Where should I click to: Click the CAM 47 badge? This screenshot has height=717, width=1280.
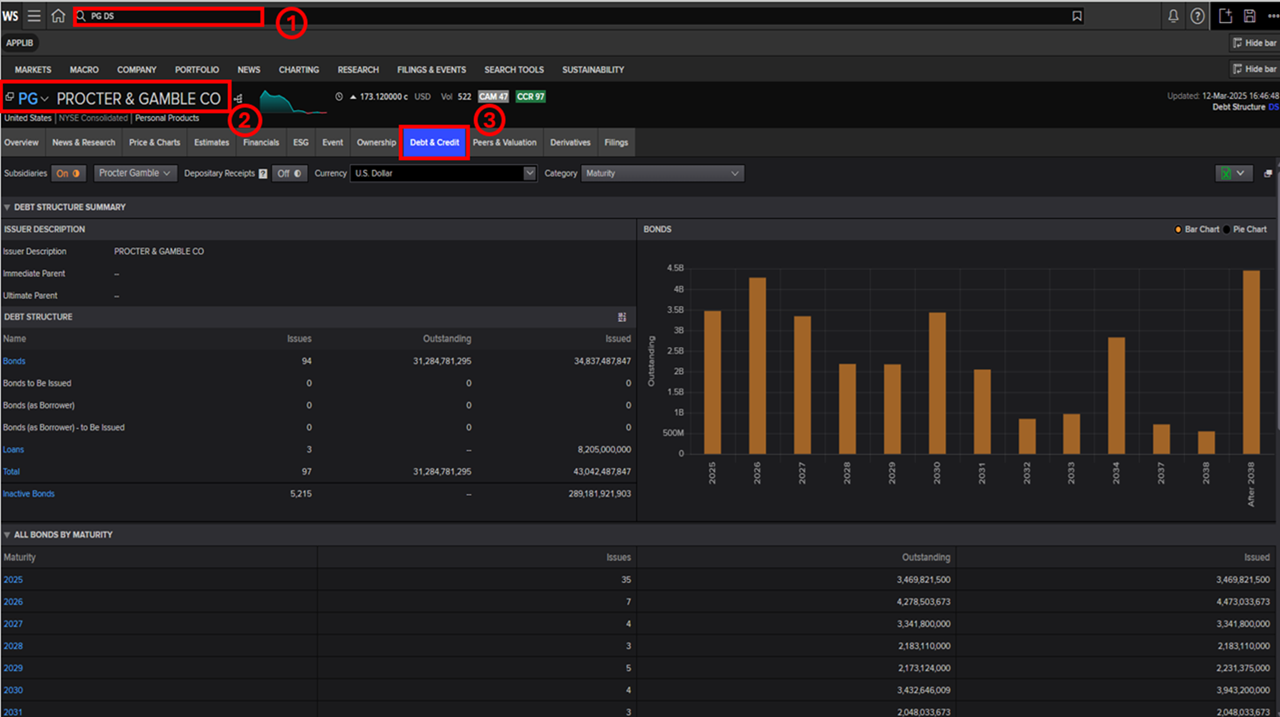click(x=494, y=97)
